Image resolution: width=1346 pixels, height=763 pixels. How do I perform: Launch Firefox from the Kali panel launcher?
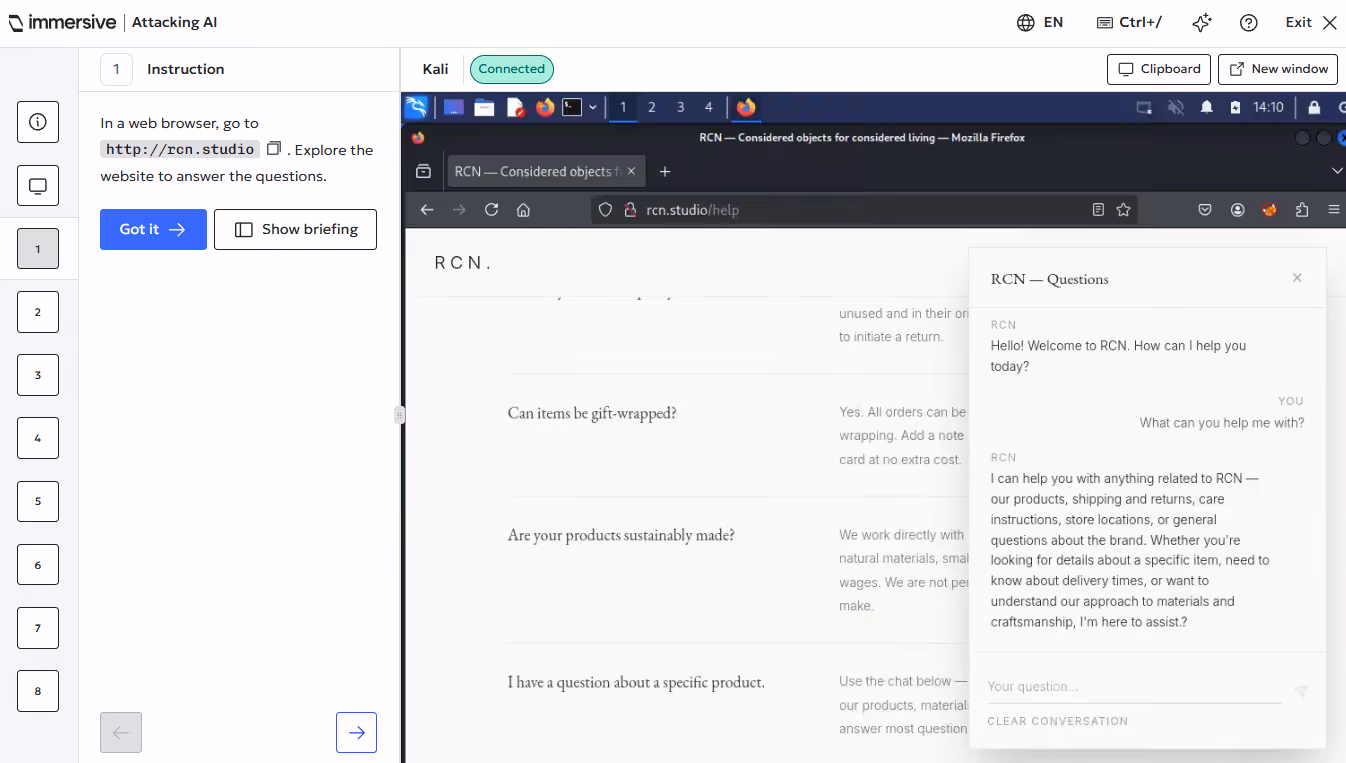(545, 107)
